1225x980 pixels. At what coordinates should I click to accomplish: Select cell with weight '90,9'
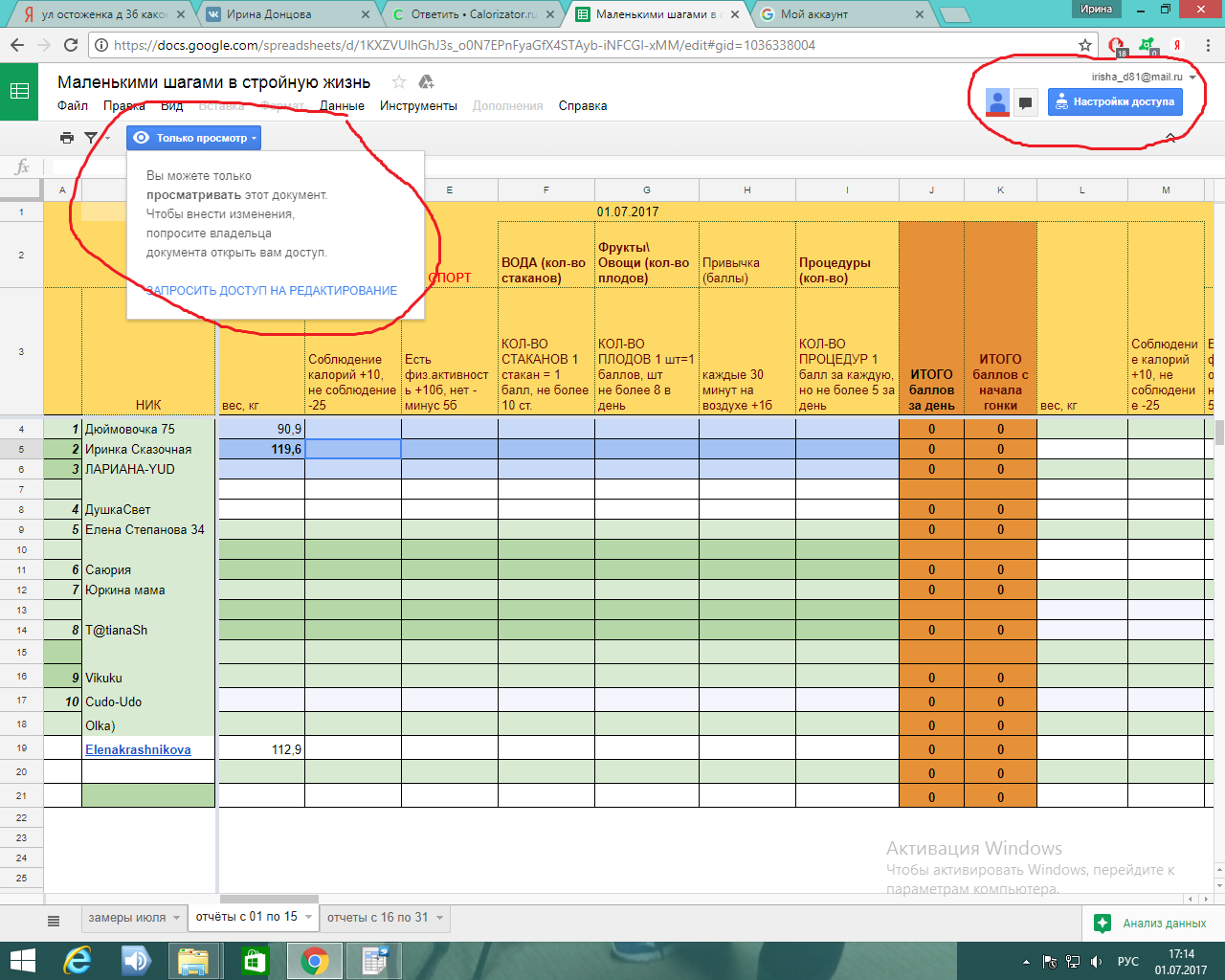click(x=261, y=429)
